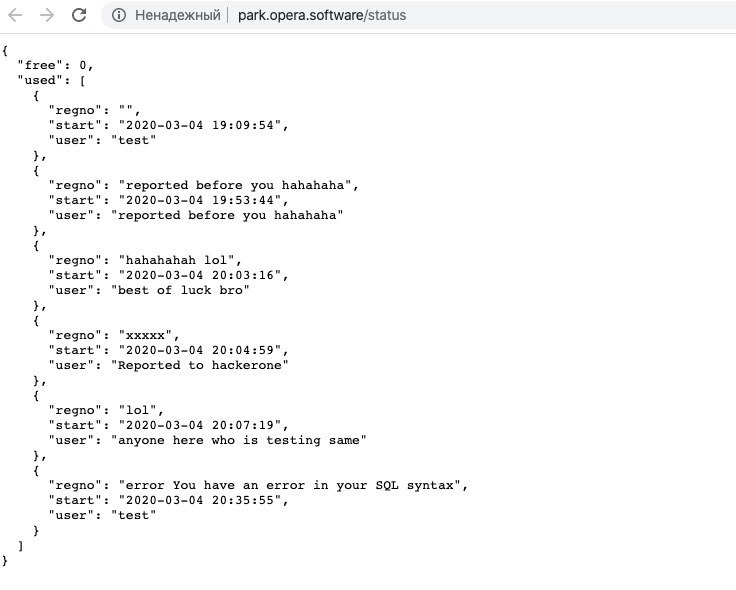Reload the page with the refresh icon
Screen dimensions: 736x590
tap(79, 15)
